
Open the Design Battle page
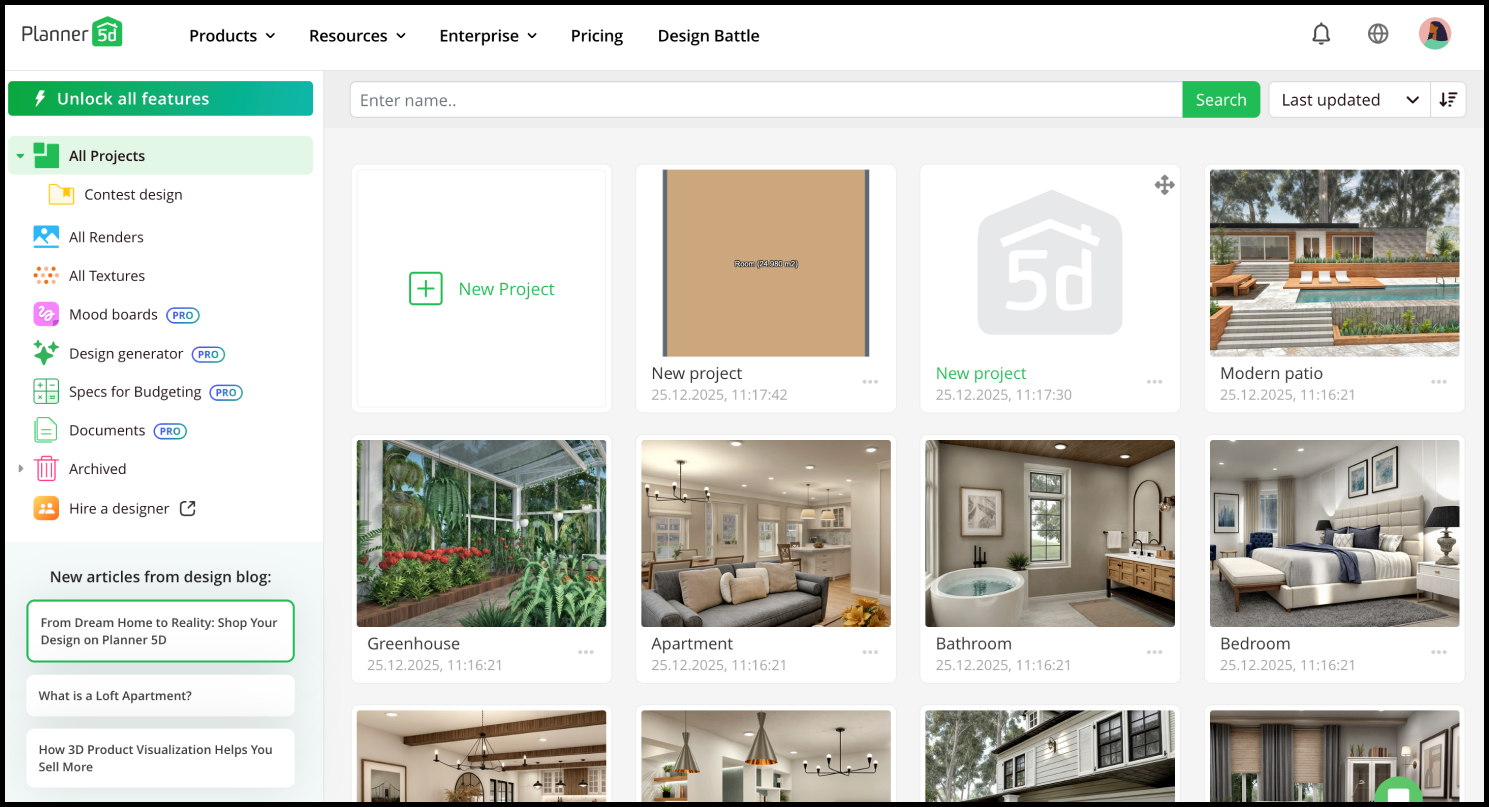point(709,36)
